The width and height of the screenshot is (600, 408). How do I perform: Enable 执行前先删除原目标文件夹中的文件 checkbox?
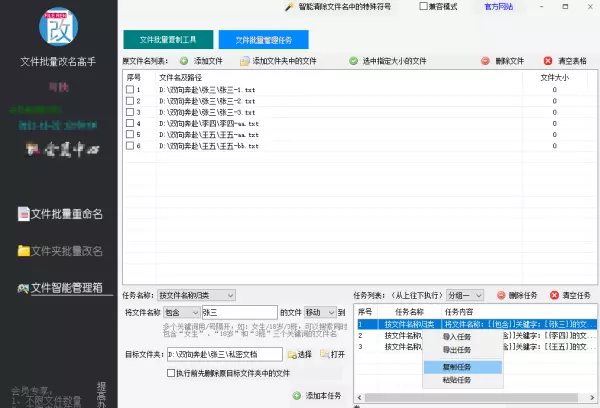point(171,373)
